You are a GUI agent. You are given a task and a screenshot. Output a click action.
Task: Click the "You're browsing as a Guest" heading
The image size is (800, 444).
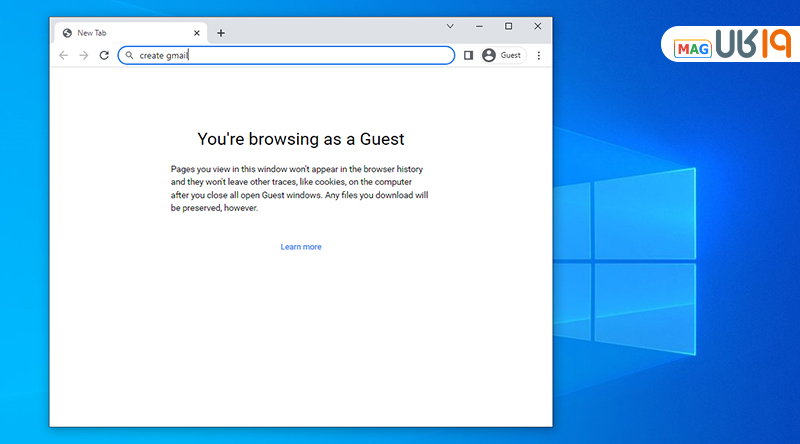click(x=300, y=139)
